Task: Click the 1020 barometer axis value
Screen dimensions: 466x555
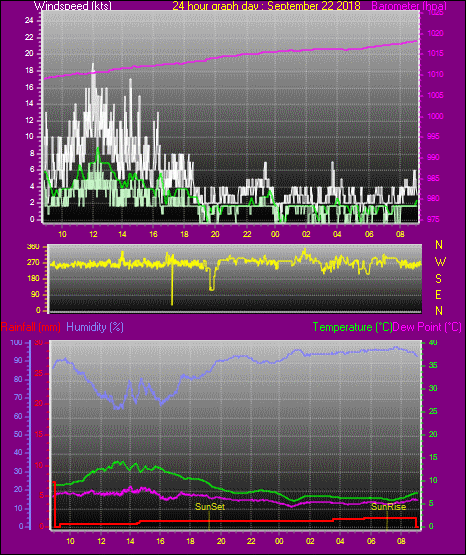Action: pyautogui.click(x=435, y=33)
